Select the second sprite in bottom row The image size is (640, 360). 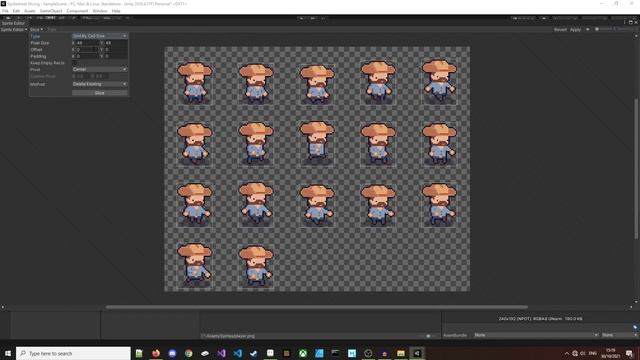tap(256, 267)
